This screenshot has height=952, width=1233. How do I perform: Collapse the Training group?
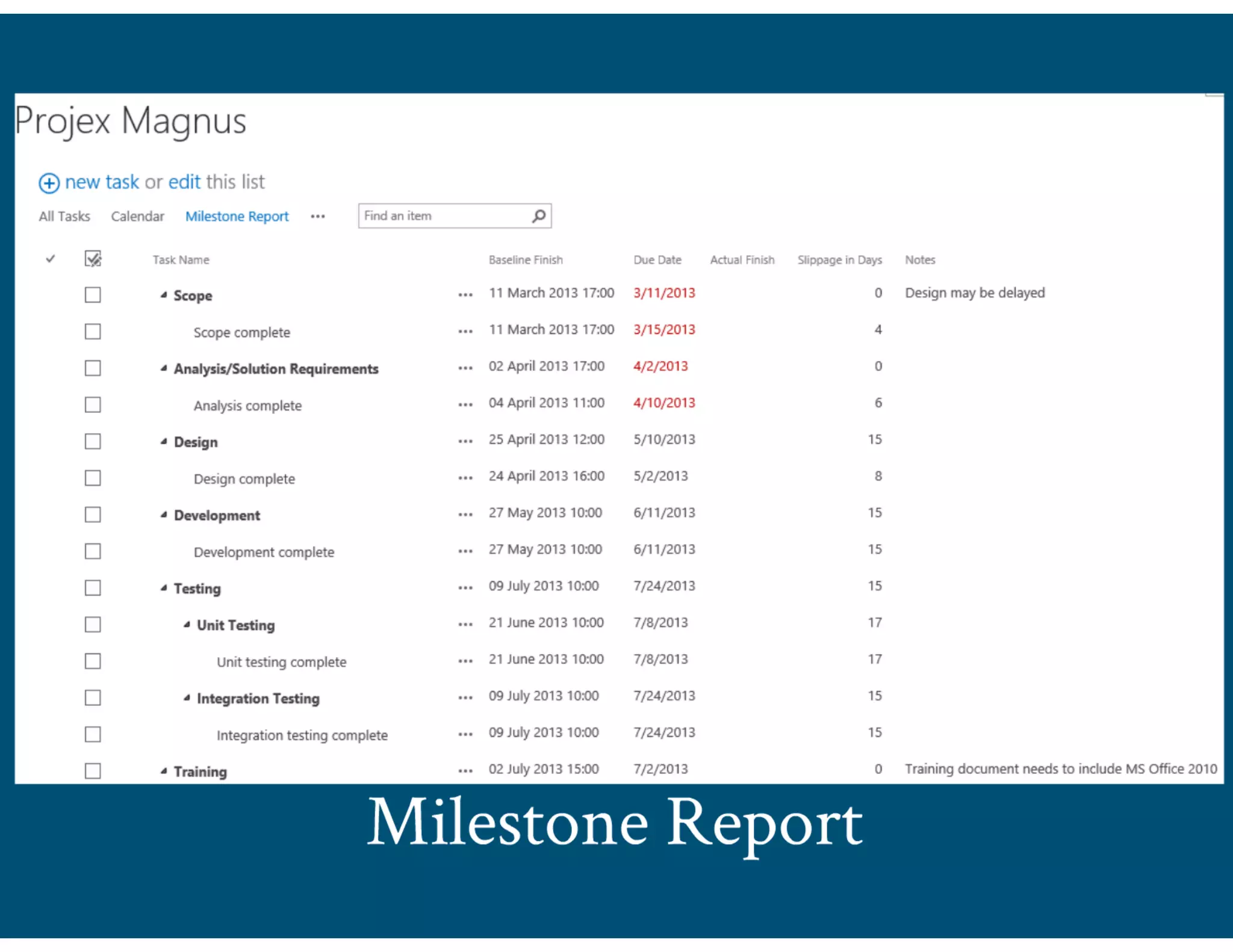click(x=164, y=771)
